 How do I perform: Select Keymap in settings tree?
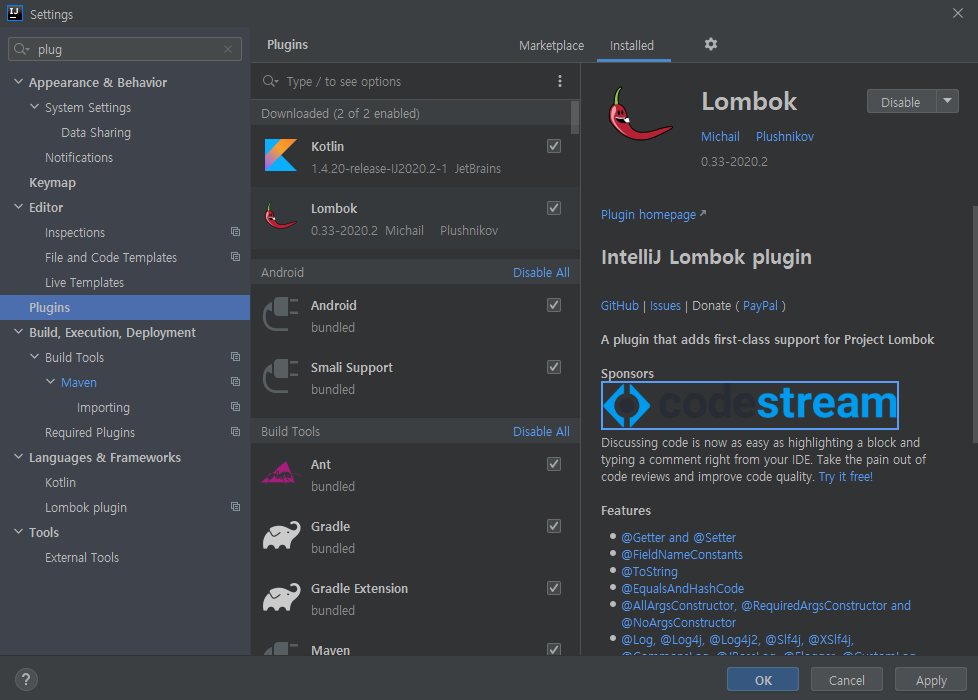[x=52, y=183]
